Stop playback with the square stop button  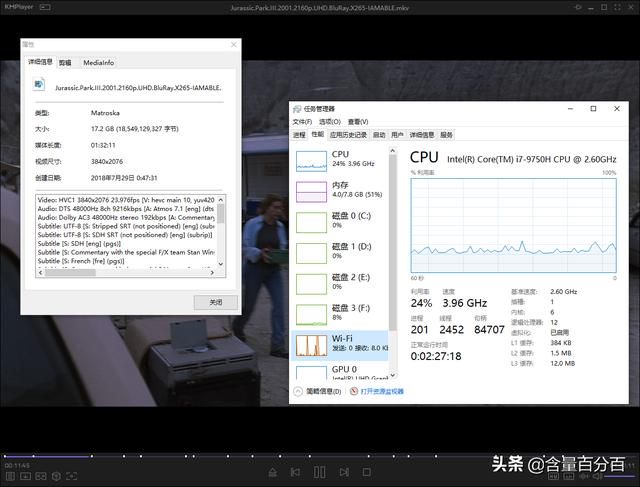[367, 472]
